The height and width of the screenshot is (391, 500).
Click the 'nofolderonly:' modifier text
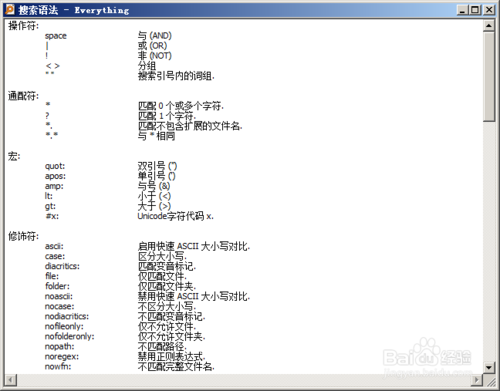69,336
